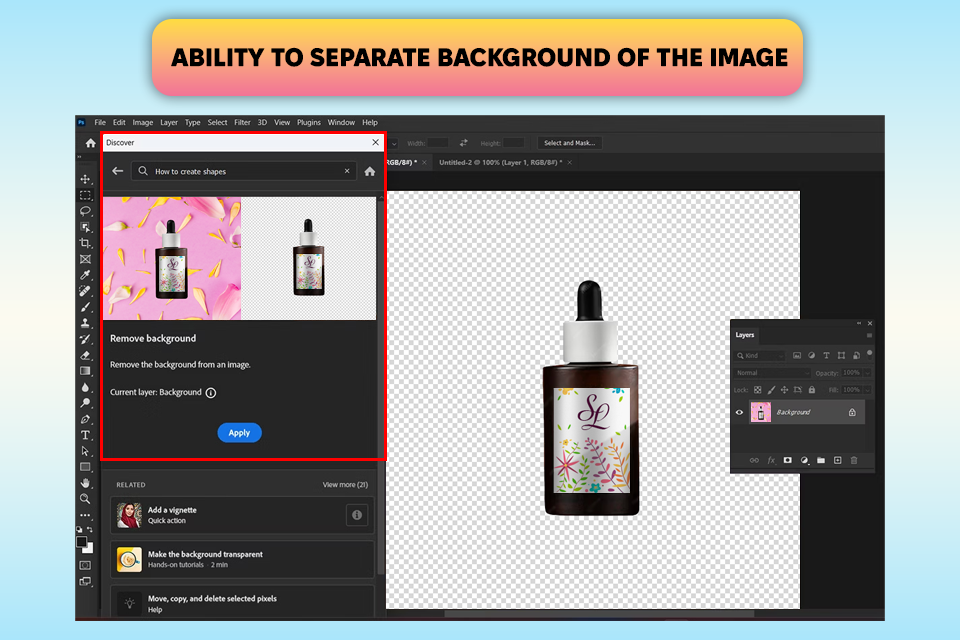Toggle Quick Mask mode icon
Image resolution: width=960 pixels, height=640 pixels.
85,565
